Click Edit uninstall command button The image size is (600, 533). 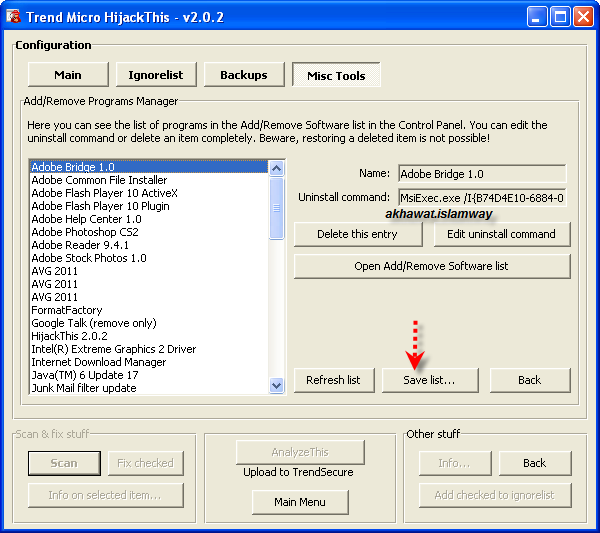[502, 234]
